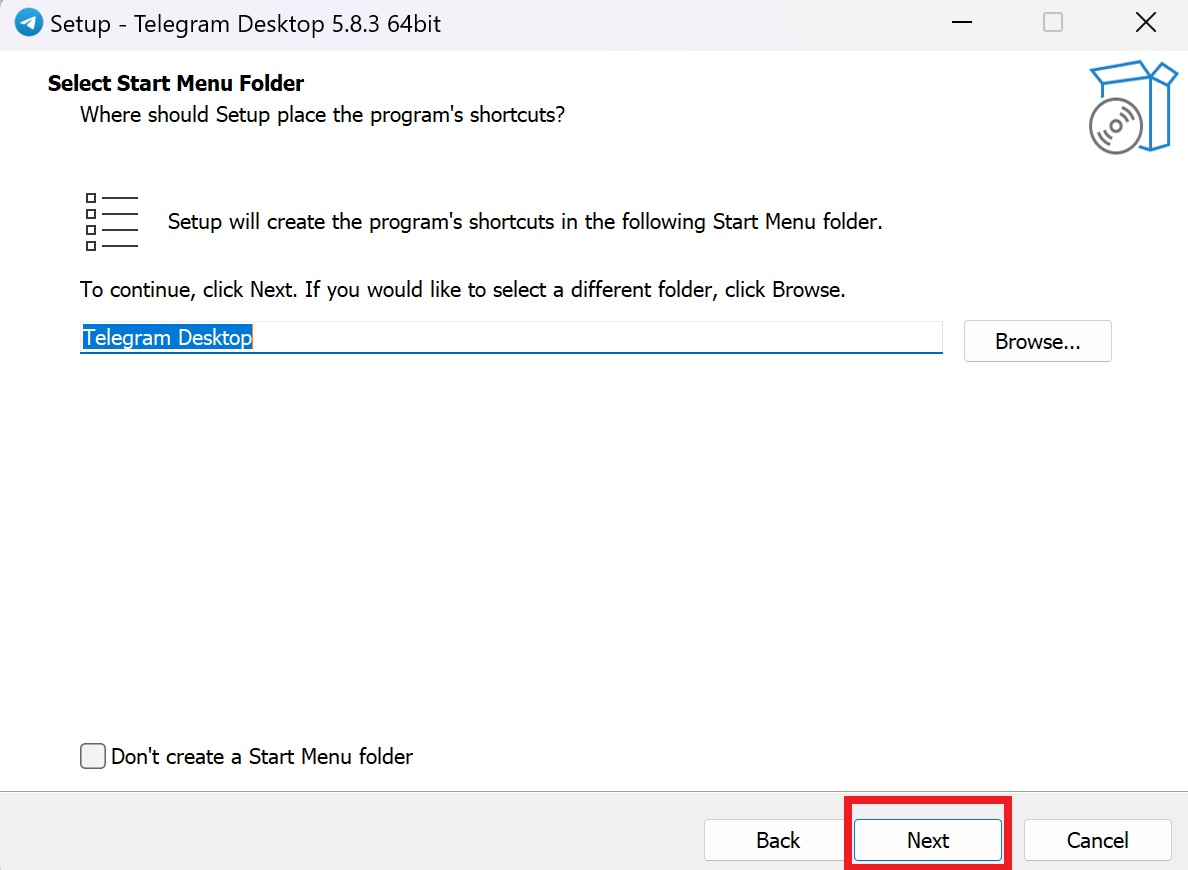
Task: Proceed with the Next button
Action: pos(927,840)
